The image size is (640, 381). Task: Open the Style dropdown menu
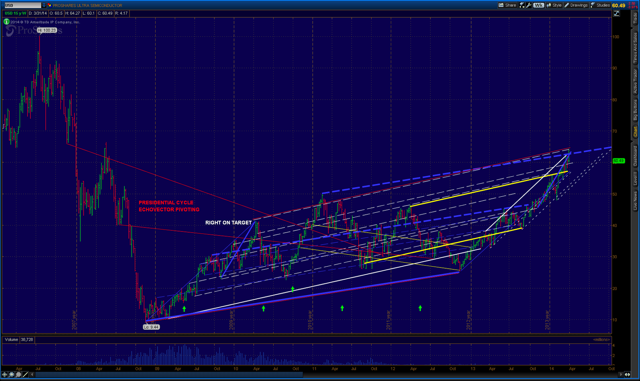(554, 5)
